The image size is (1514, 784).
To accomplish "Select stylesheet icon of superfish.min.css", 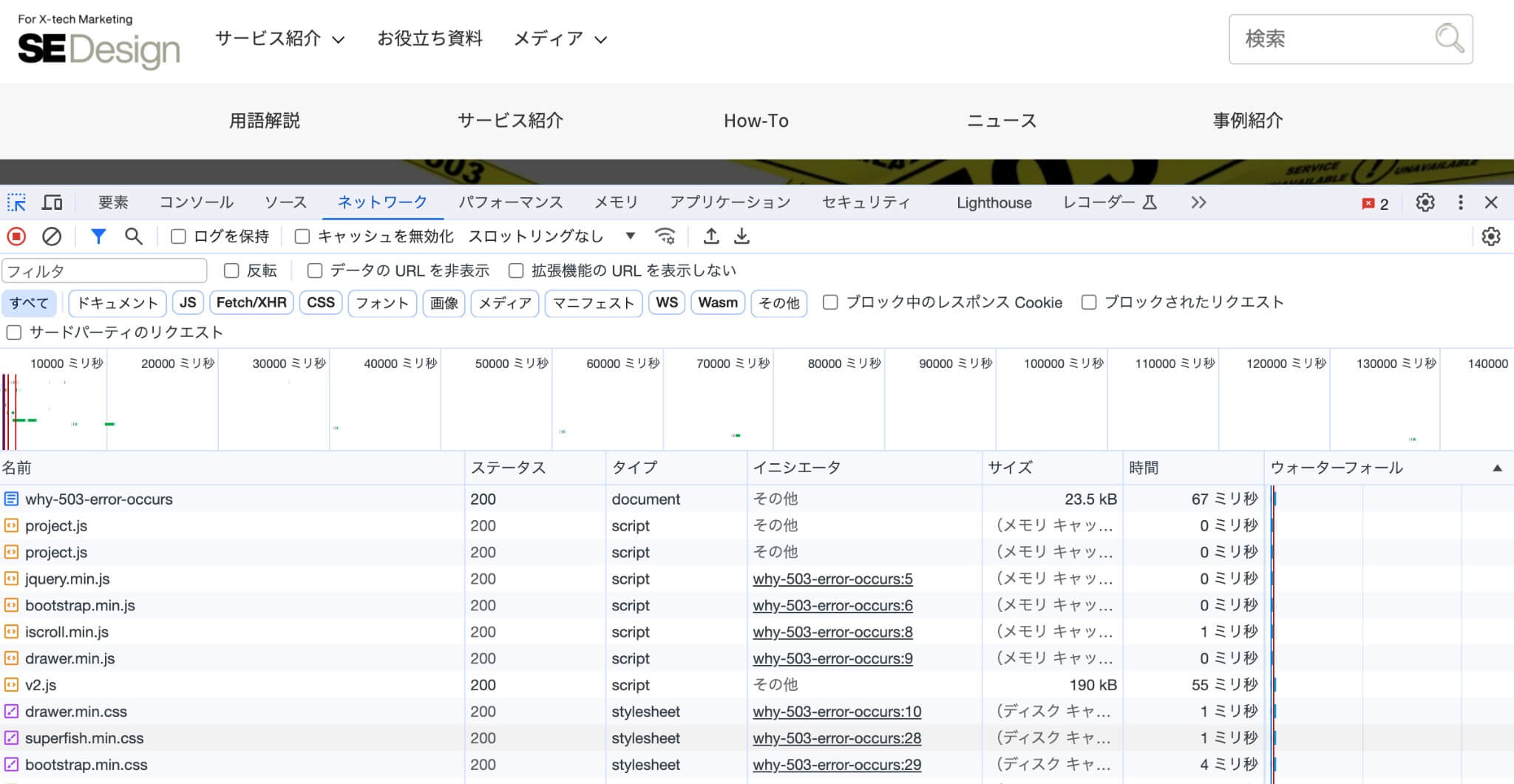I will click(11, 738).
